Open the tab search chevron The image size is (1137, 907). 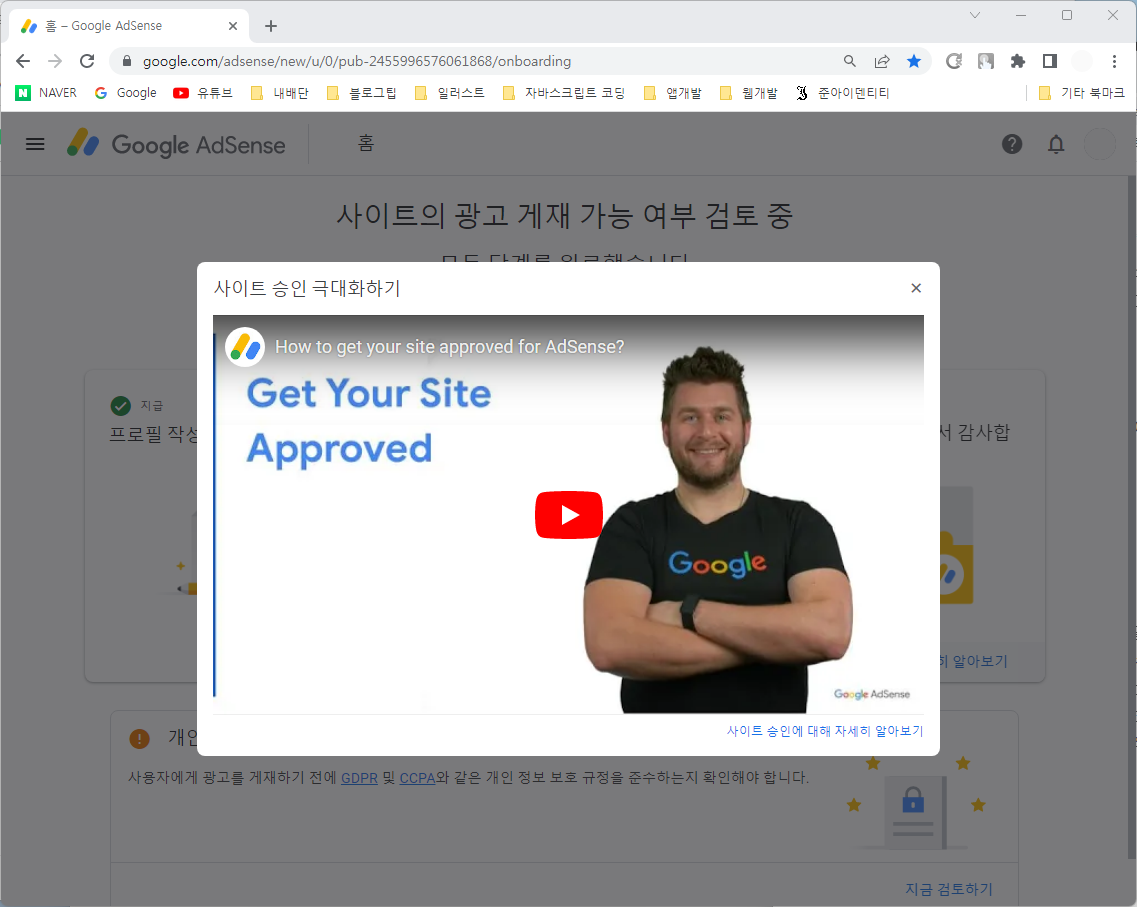(x=975, y=15)
